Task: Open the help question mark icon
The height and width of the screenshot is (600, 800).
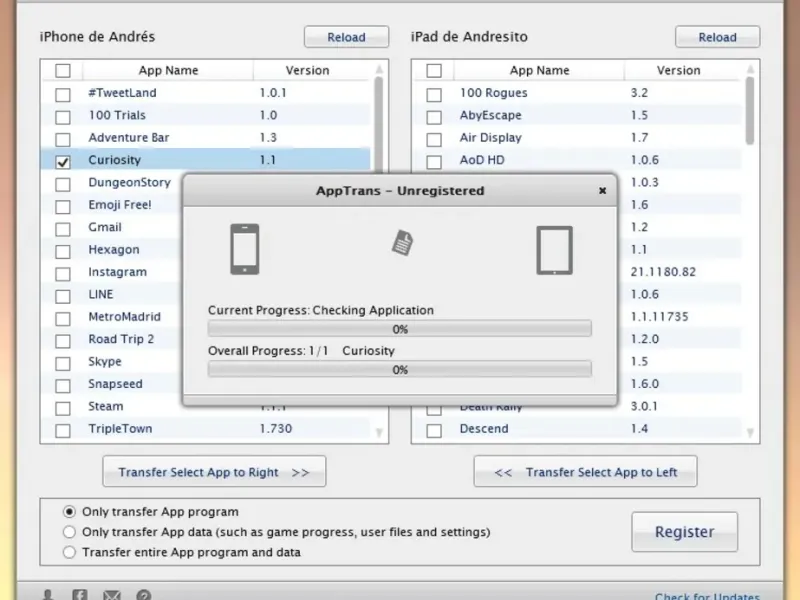Action: click(x=144, y=594)
